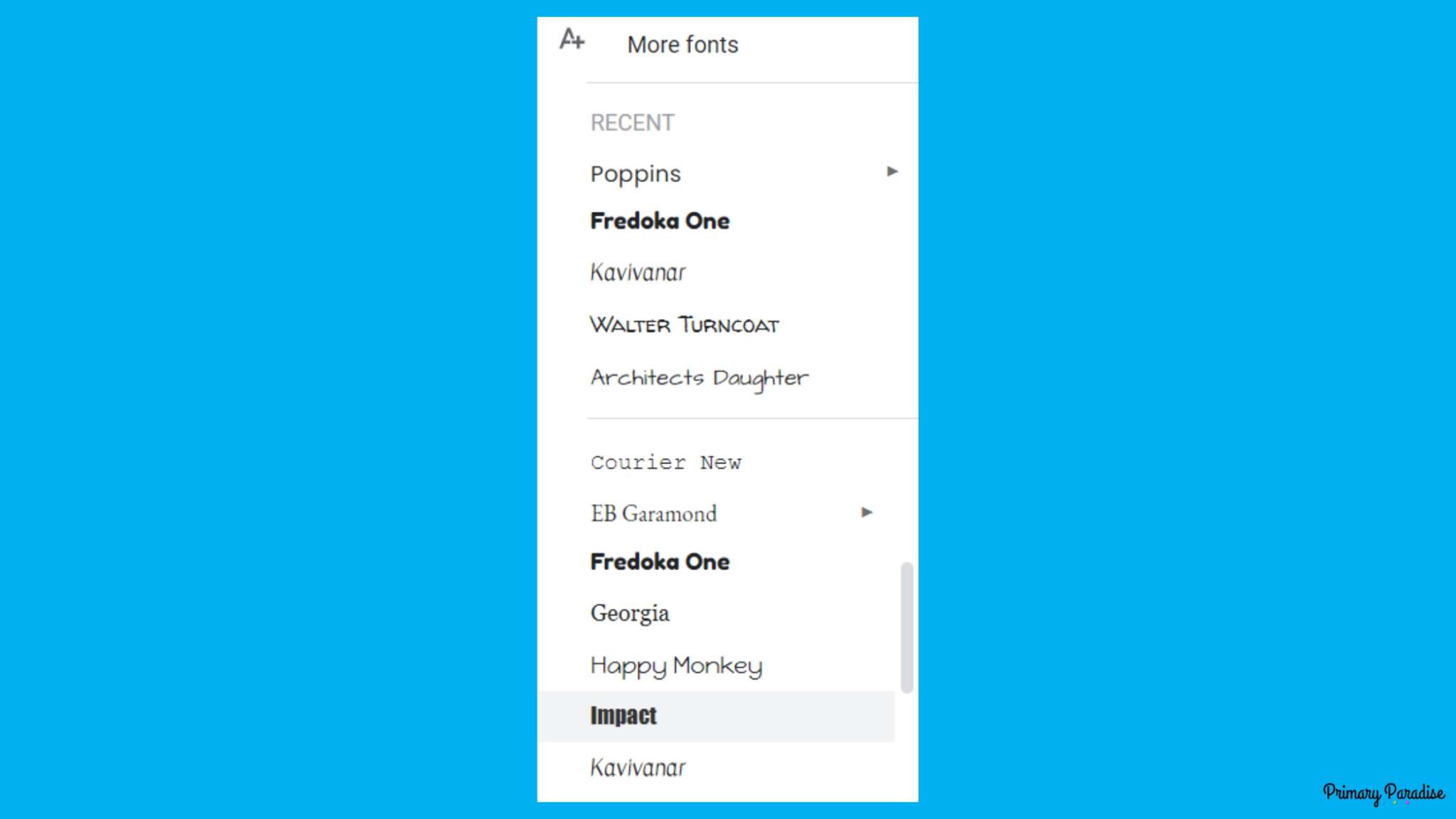Image resolution: width=1456 pixels, height=819 pixels.
Task: Choose Walter Turncoat from recent fonts
Action: (x=684, y=325)
